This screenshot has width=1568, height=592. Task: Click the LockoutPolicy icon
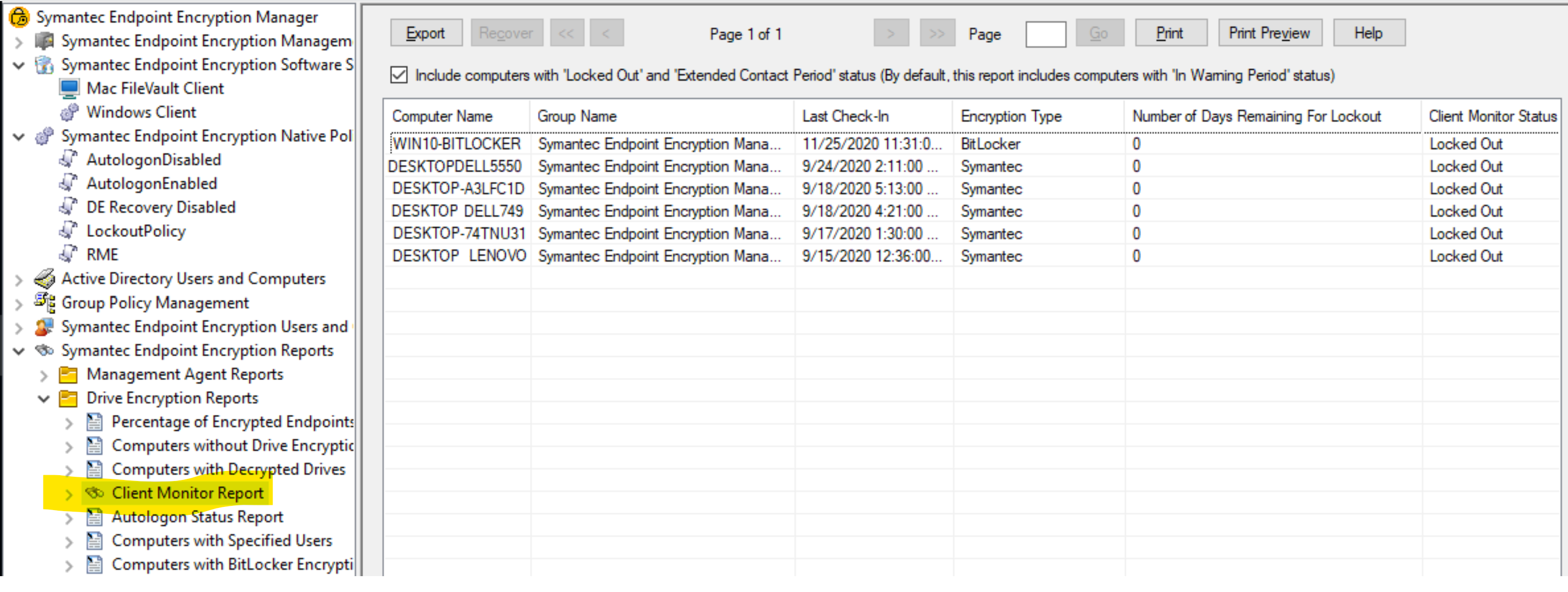click(68, 231)
